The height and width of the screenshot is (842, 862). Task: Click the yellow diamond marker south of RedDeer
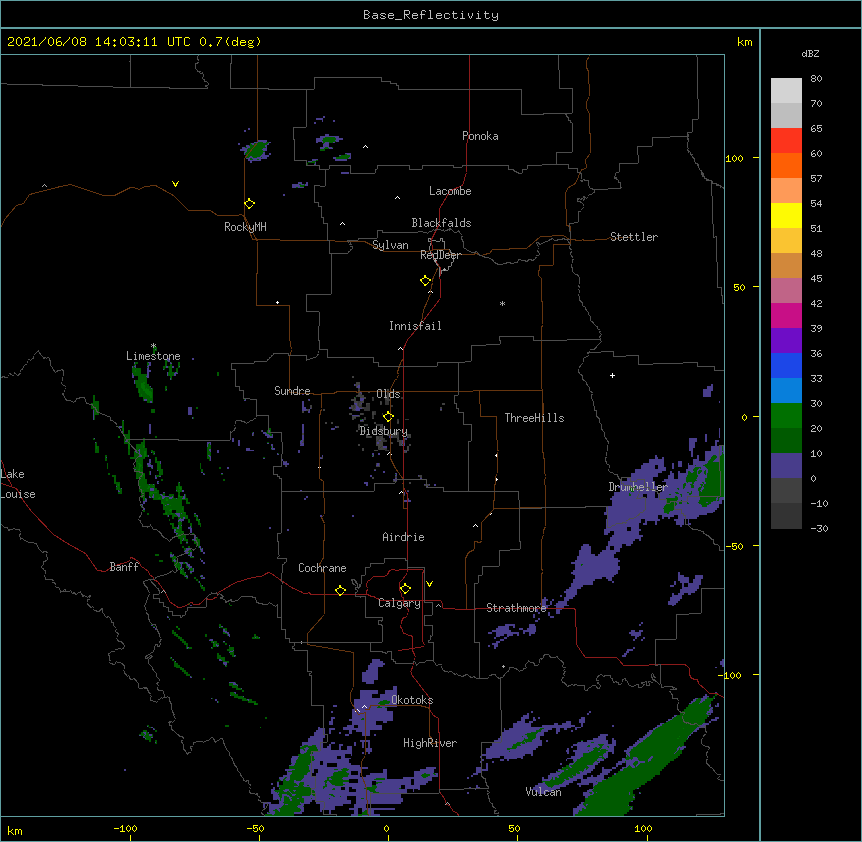[425, 281]
